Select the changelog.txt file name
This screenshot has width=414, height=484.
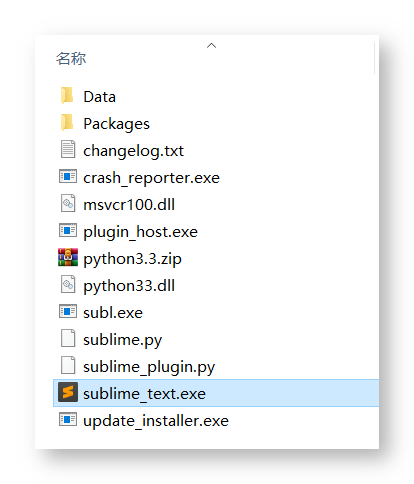(x=133, y=151)
